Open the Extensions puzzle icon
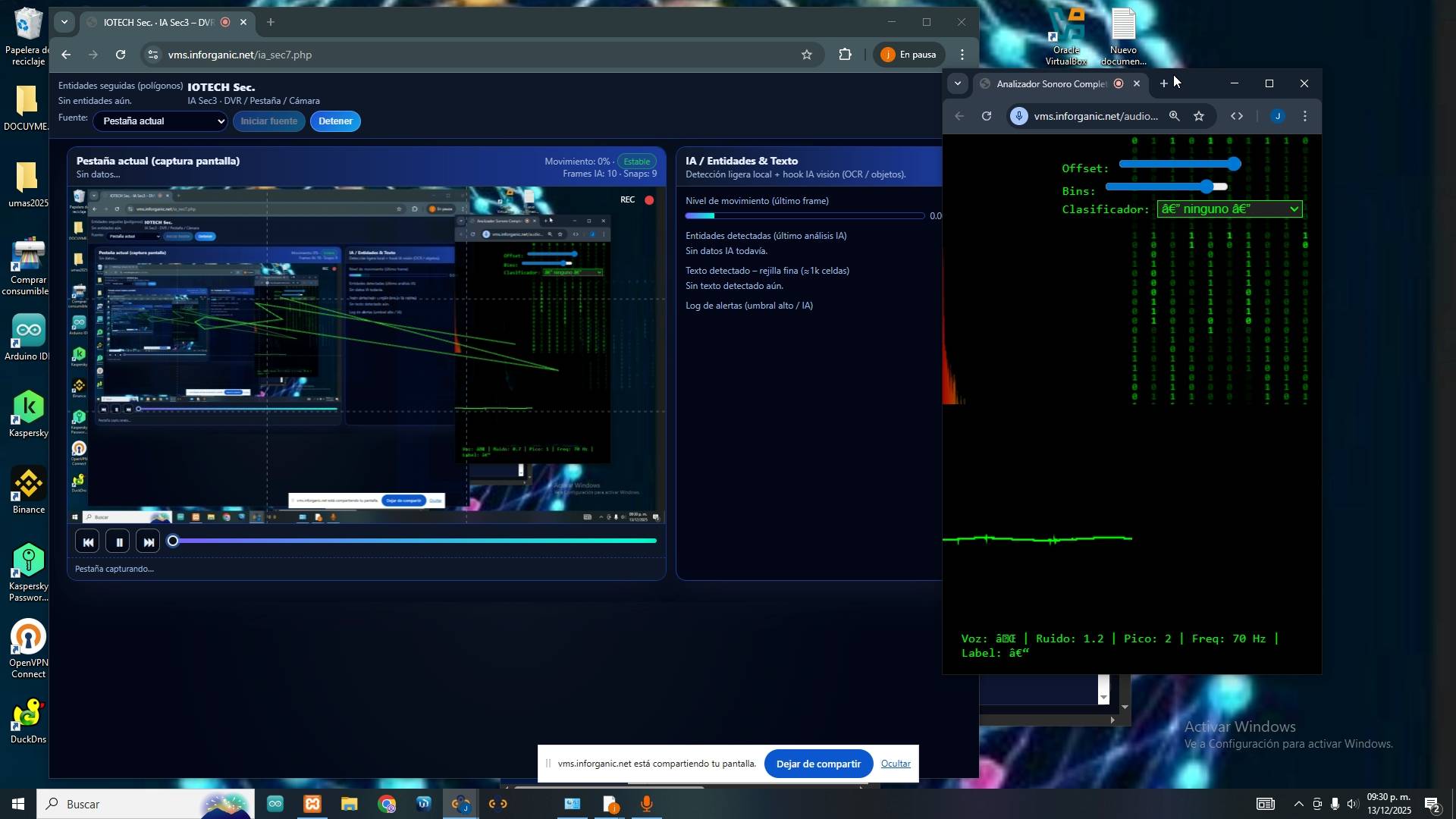Viewport: 1456px width, 819px height. [x=846, y=55]
